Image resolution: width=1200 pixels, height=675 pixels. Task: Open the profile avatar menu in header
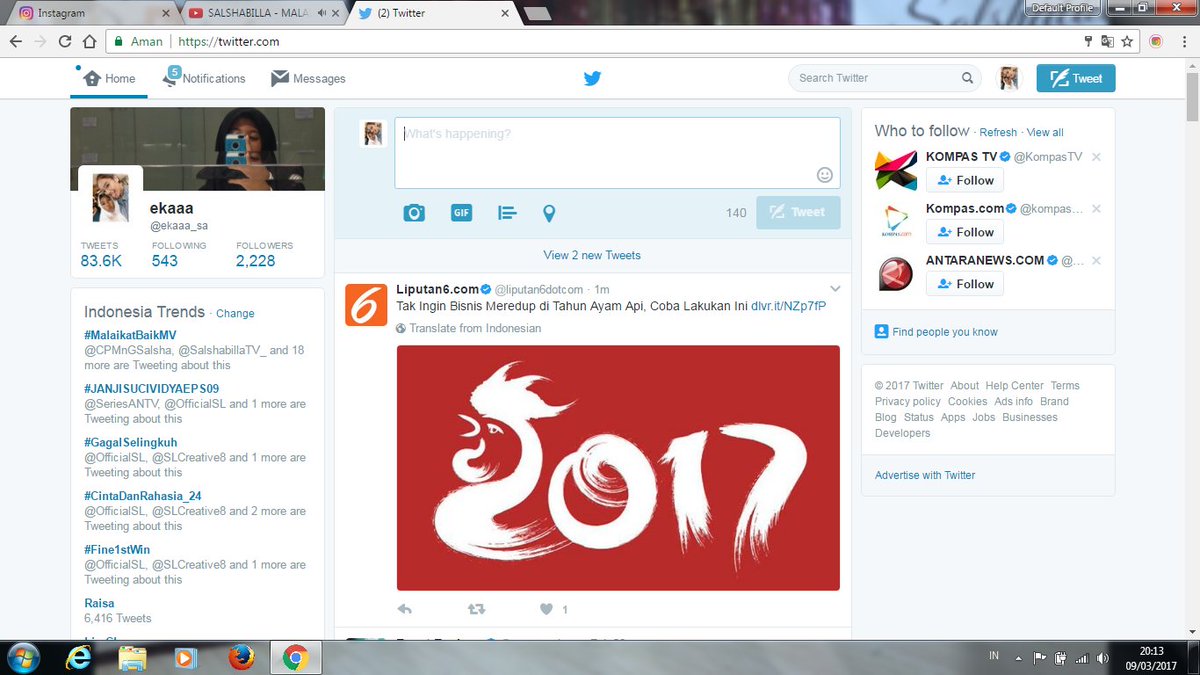coord(1009,78)
